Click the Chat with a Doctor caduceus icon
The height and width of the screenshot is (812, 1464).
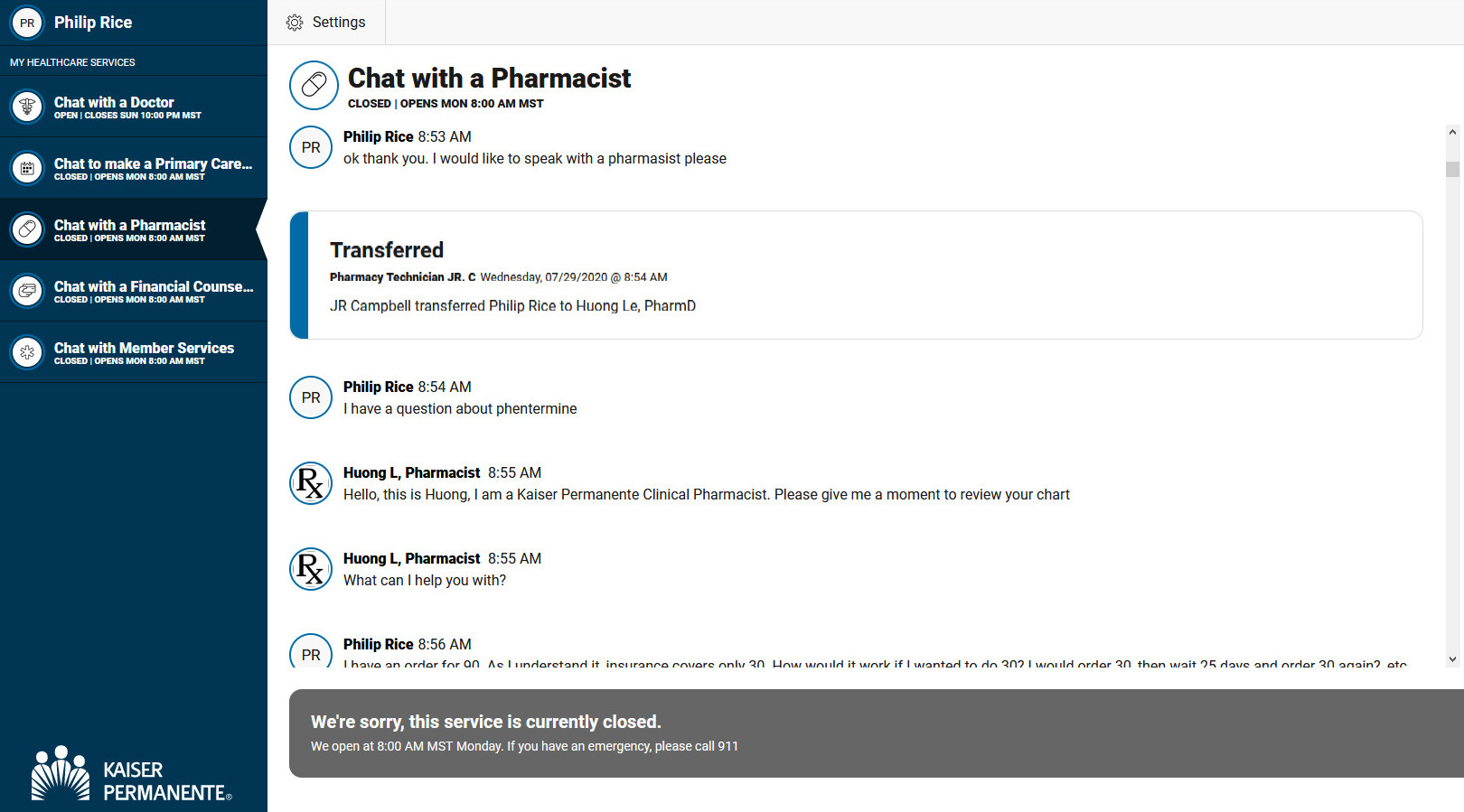pos(27,107)
